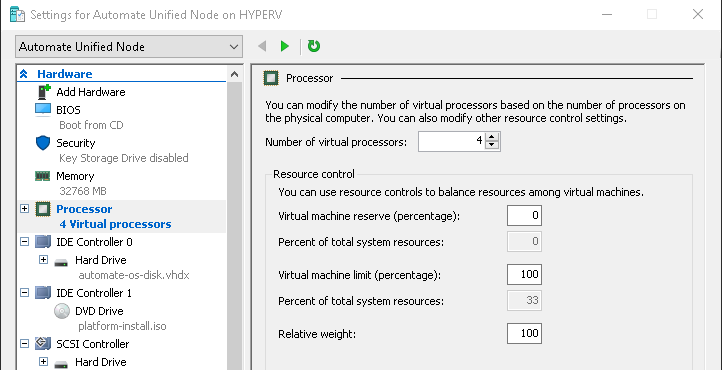
Task: Collapse the Hardware section chevron
Action: click(24, 74)
